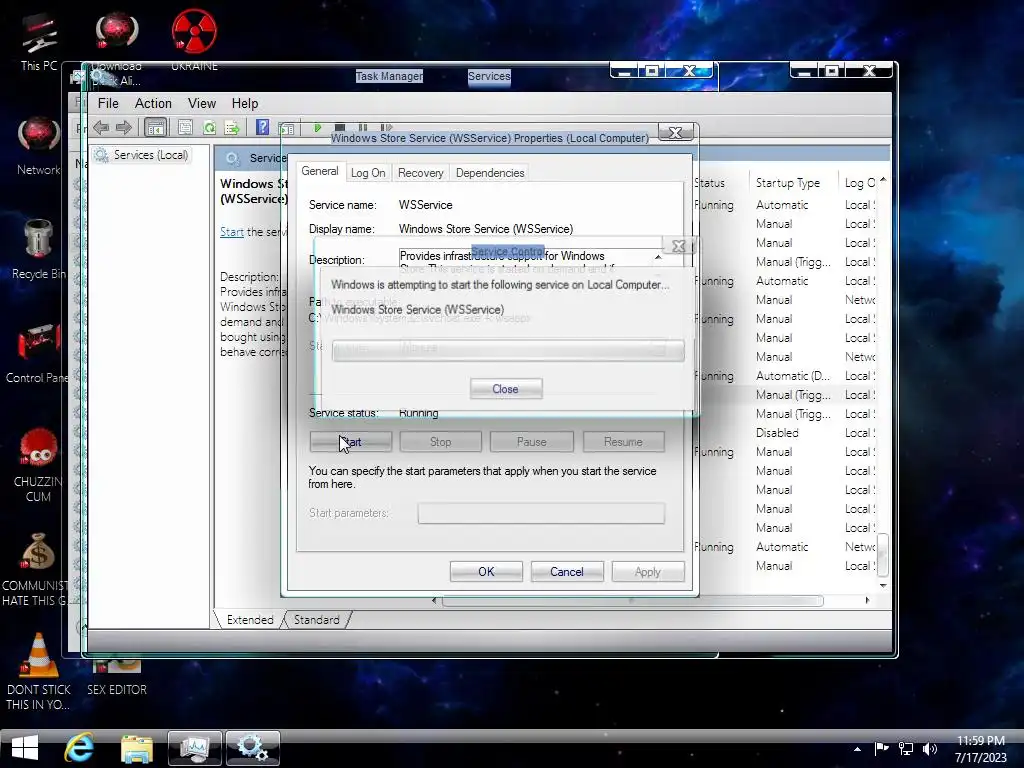Open the Action menu
This screenshot has height=768, width=1024.
(153, 103)
